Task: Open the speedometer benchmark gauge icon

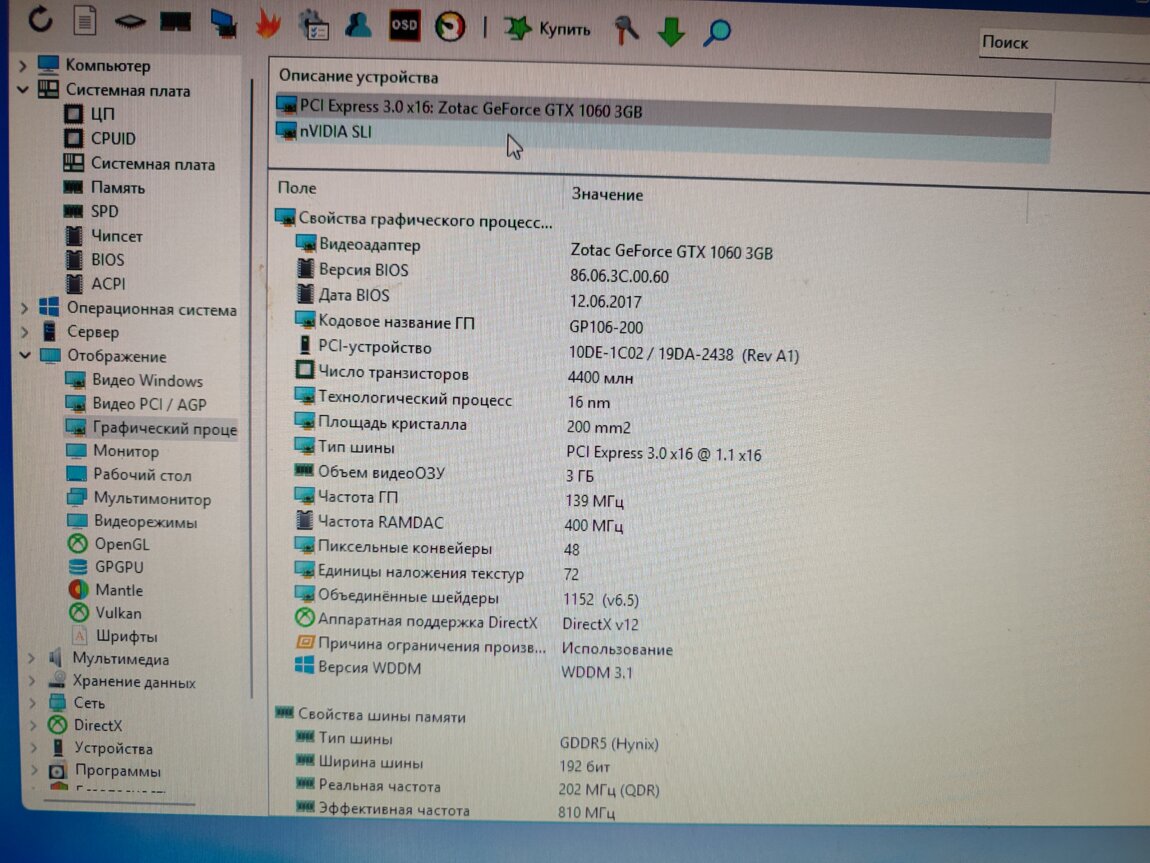Action: (x=450, y=26)
